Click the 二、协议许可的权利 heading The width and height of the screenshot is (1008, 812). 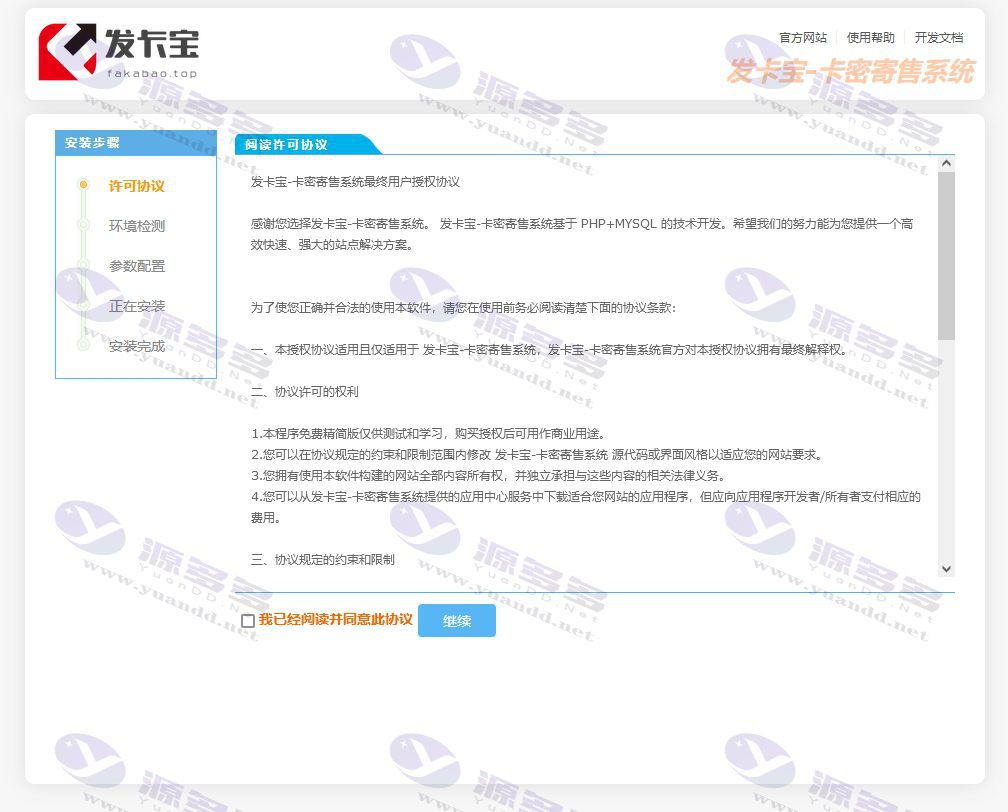(x=305, y=392)
